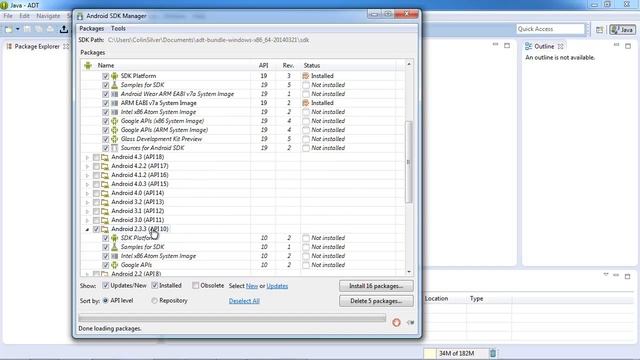
Task: Select the Package Explorer tab
Action: (37, 47)
